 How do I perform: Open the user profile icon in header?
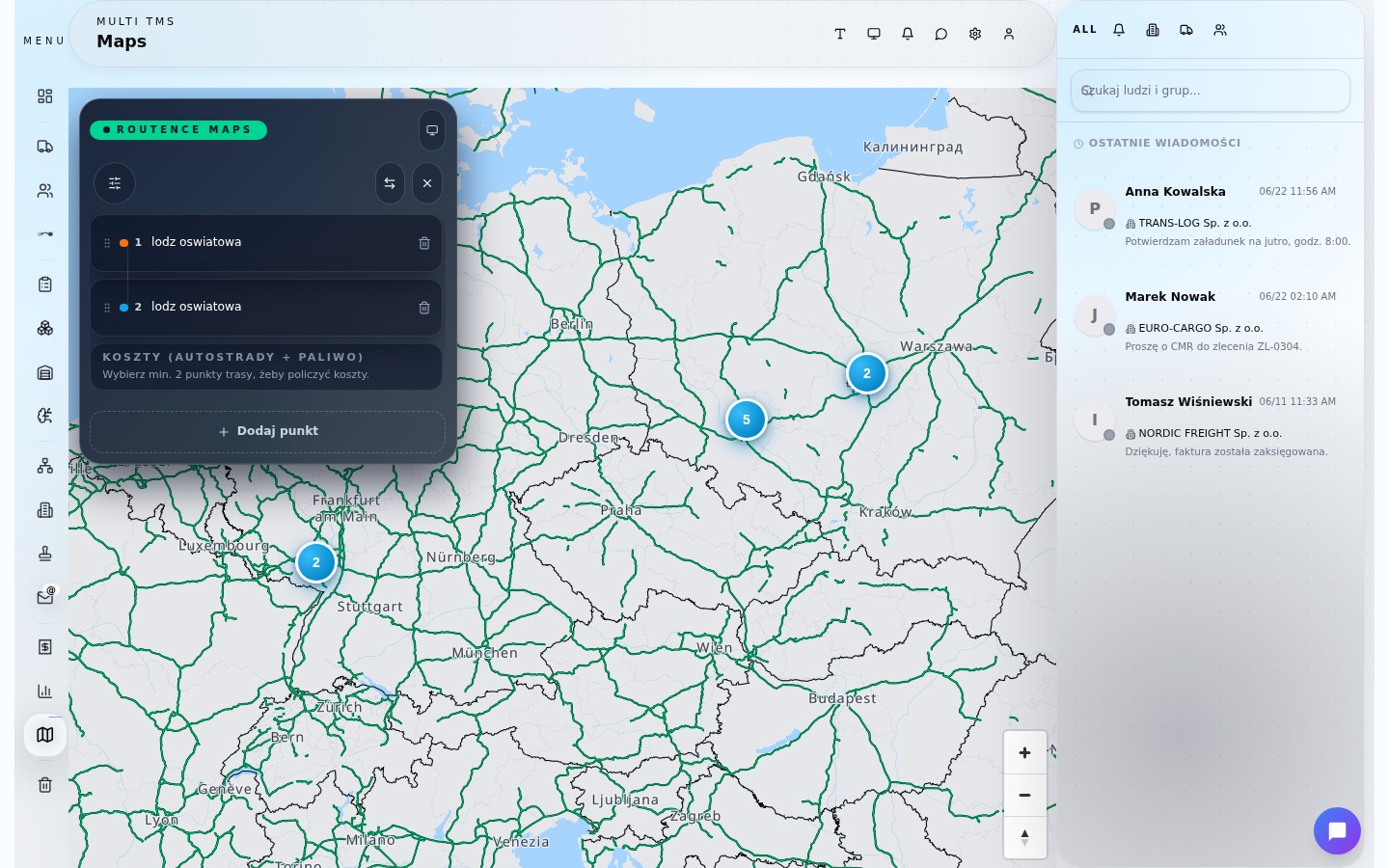[x=1009, y=34]
